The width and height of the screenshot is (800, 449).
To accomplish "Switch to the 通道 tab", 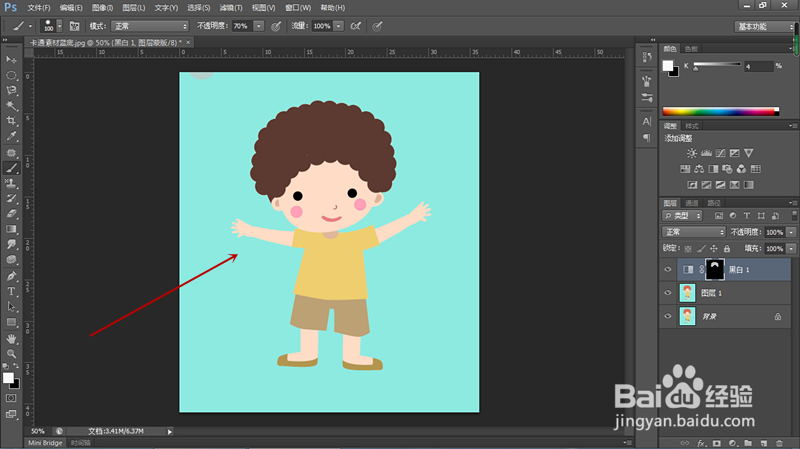I will (x=692, y=203).
